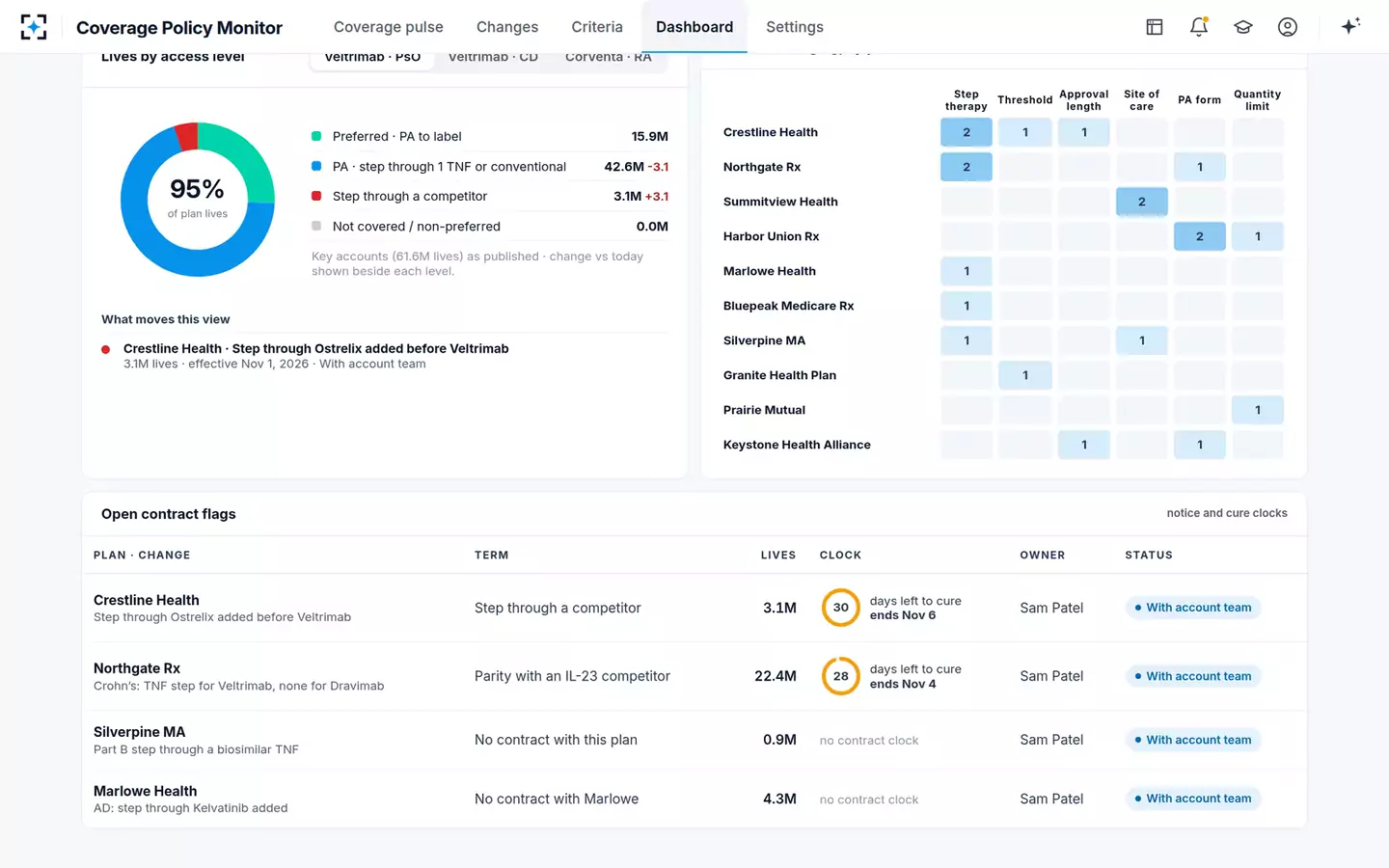Switch to the Coverage pulse tab

point(389,27)
